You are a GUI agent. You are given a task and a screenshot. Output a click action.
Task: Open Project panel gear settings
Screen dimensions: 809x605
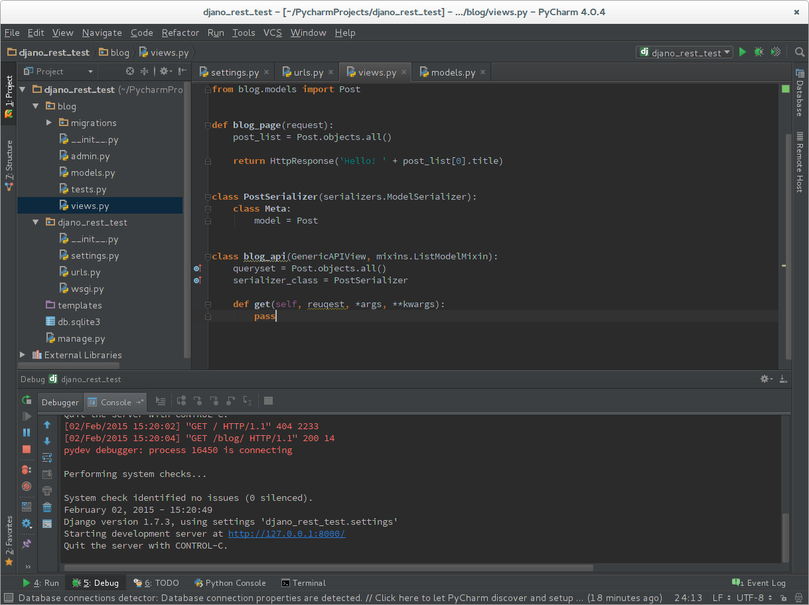point(165,71)
